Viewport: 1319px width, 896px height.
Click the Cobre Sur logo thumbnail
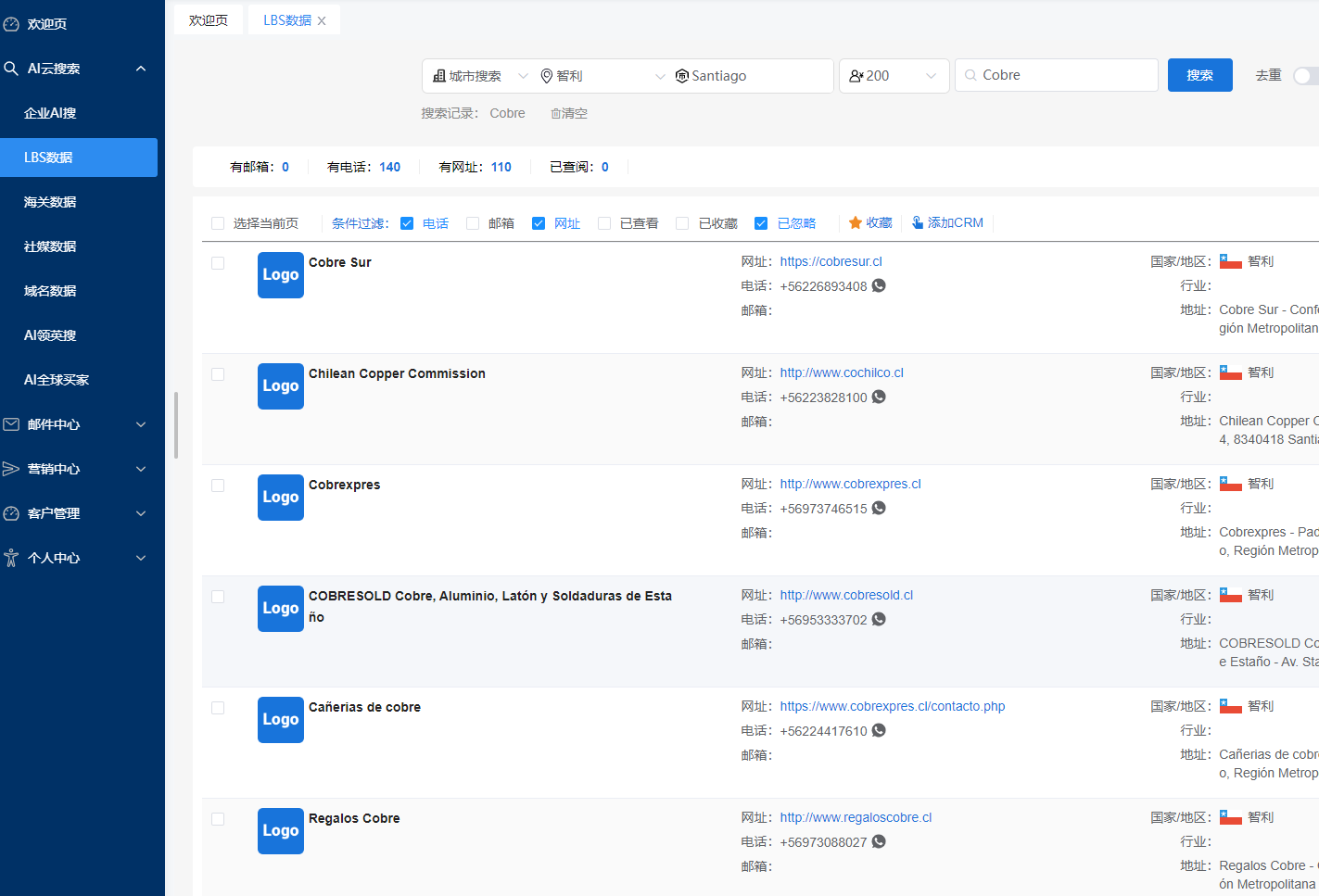coord(281,275)
